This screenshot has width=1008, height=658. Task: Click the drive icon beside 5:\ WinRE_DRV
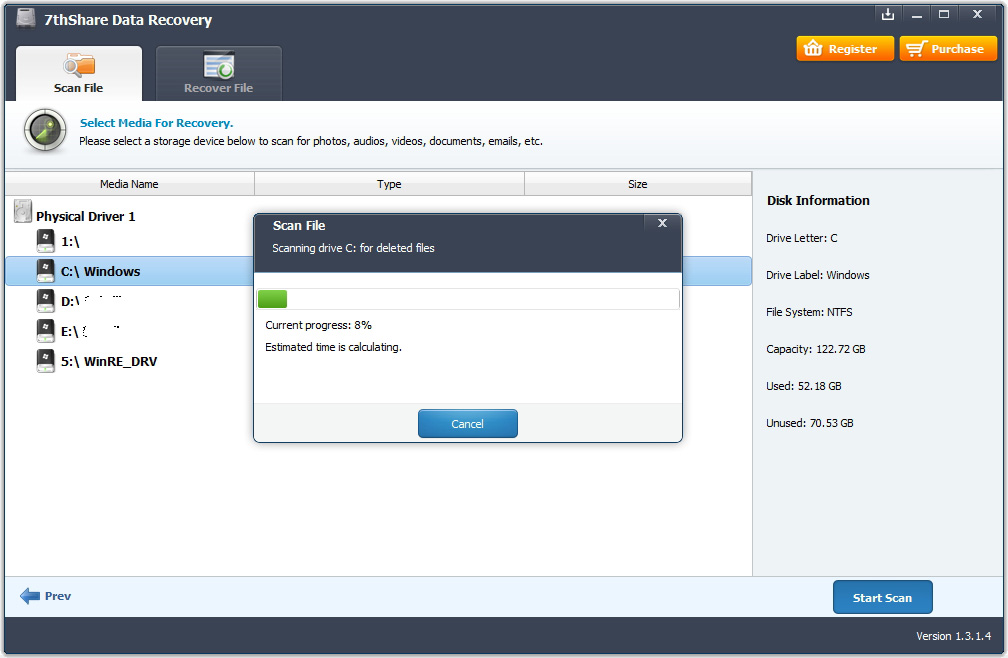pos(46,360)
